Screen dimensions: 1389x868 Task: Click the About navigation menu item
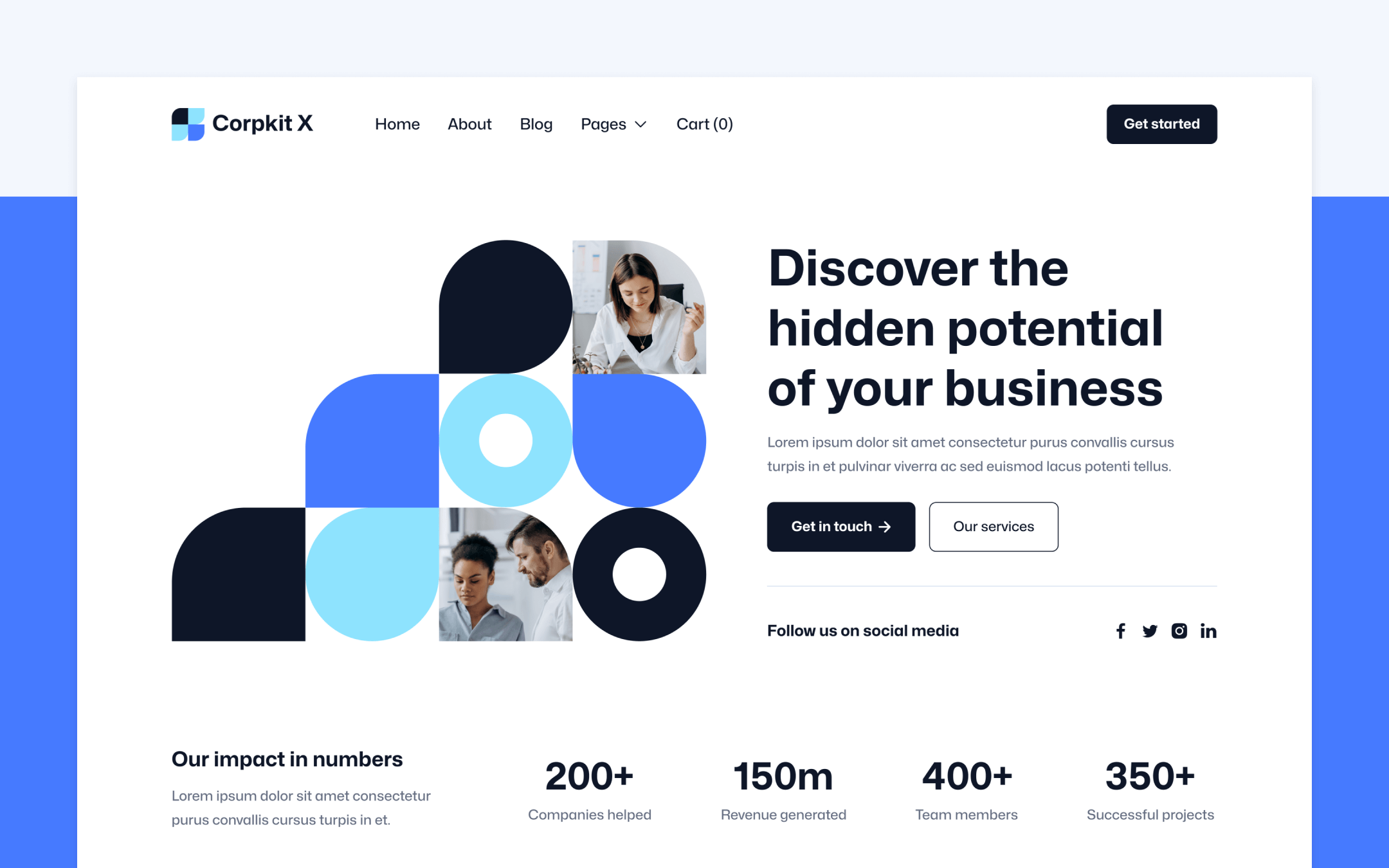click(469, 124)
